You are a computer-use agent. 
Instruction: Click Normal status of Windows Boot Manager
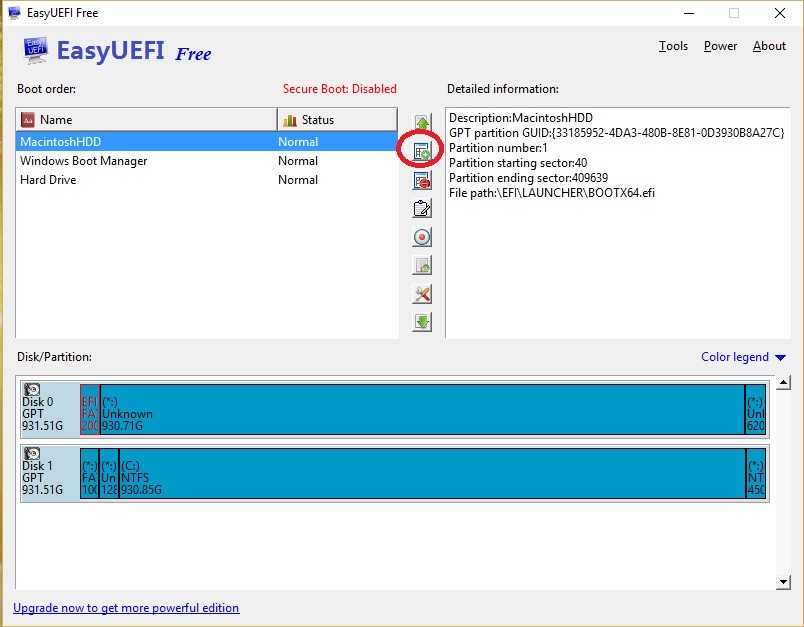pos(298,161)
